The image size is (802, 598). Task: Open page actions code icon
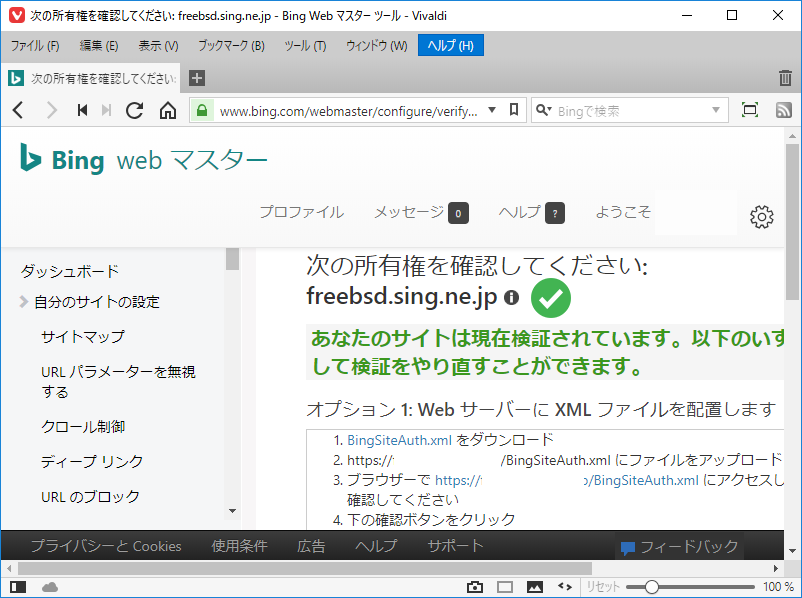[565, 587]
